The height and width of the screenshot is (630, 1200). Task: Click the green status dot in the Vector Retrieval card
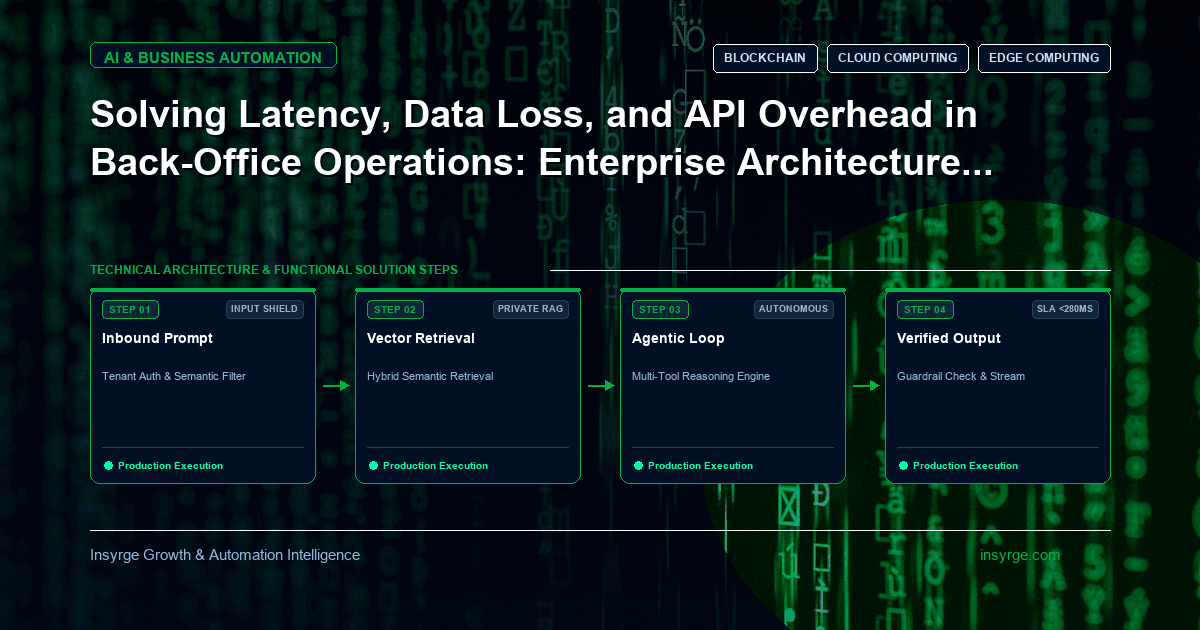point(373,466)
